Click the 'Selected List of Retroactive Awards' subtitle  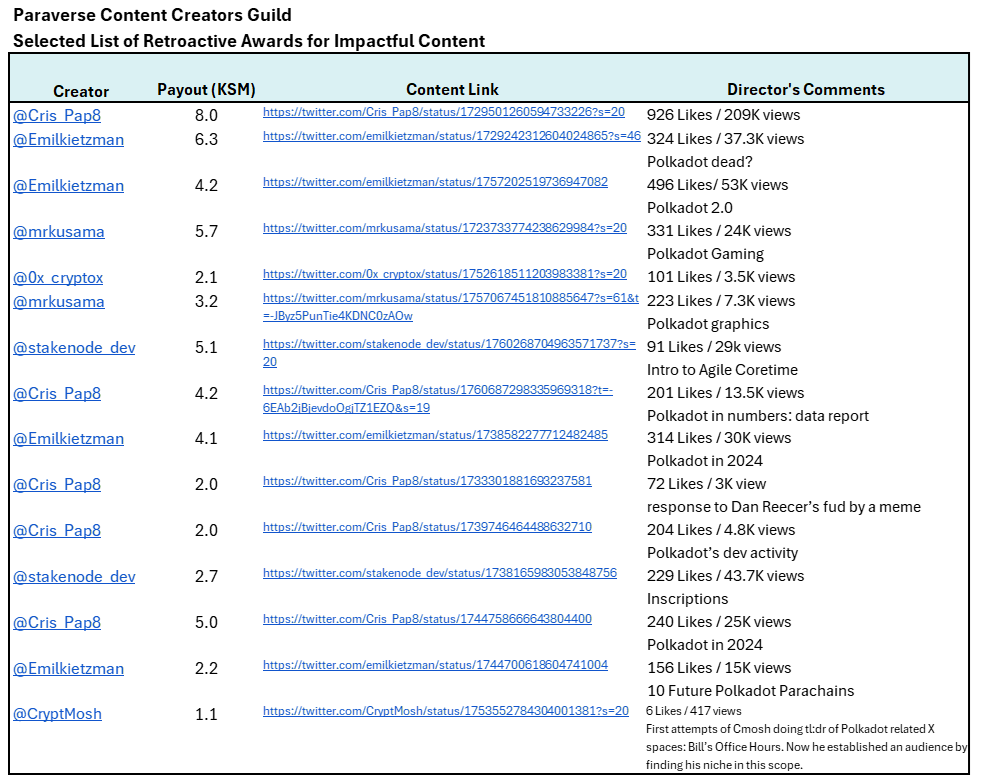(x=249, y=41)
